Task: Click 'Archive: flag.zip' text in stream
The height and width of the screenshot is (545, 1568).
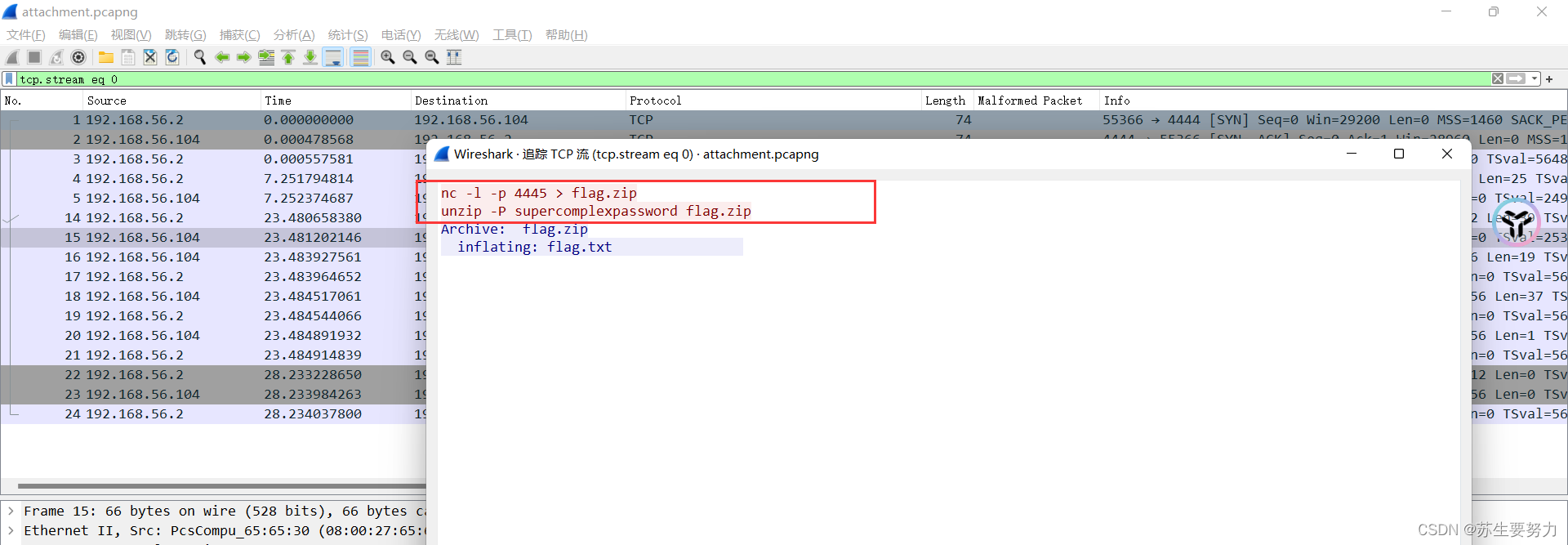Action: click(x=514, y=230)
